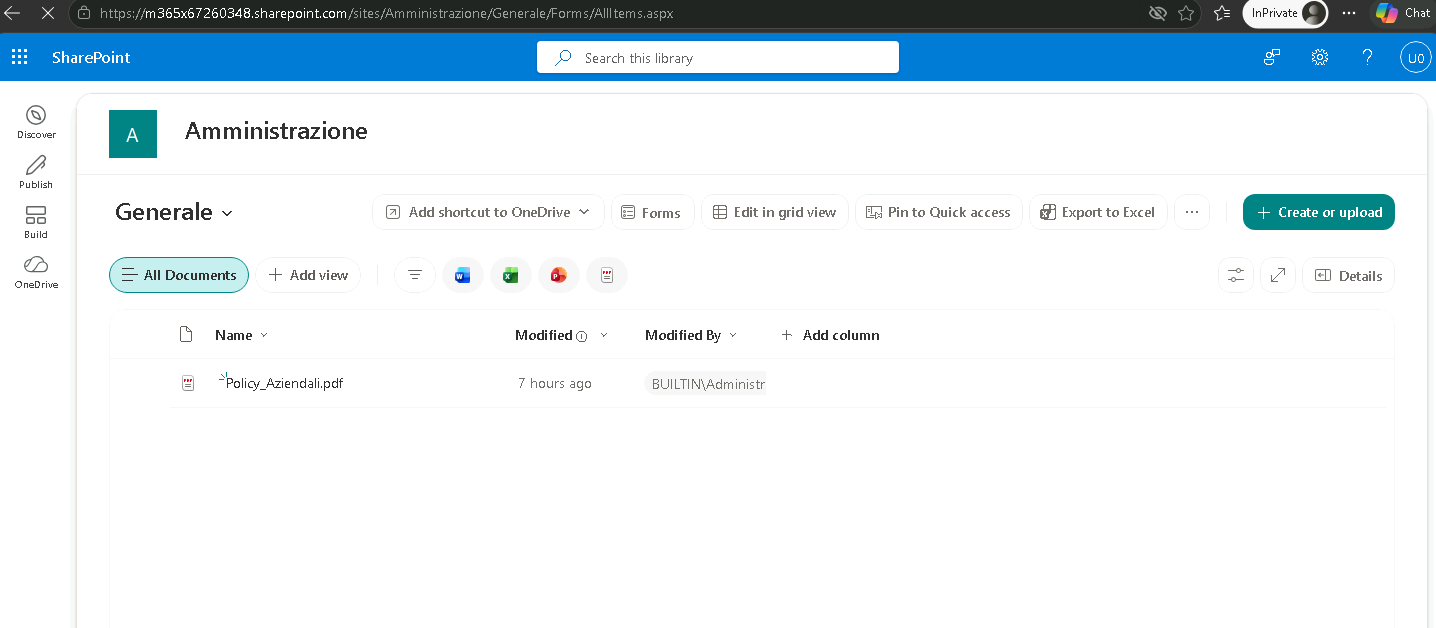This screenshot has height=628, width=1436.
Task: Click the BUILTIN\Administr modified-by cell
Action: point(708,383)
